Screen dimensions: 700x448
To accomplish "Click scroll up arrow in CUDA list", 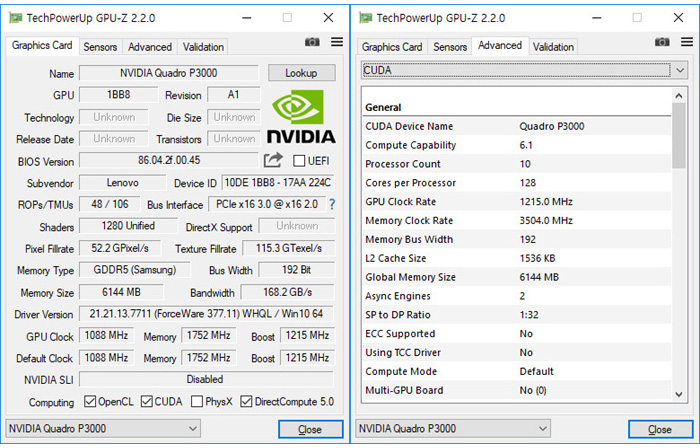I will point(679,95).
